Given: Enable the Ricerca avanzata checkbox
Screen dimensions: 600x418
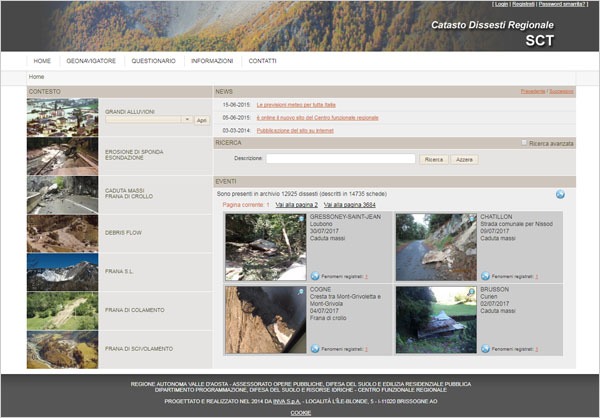Looking at the screenshot, I should [x=524, y=143].
